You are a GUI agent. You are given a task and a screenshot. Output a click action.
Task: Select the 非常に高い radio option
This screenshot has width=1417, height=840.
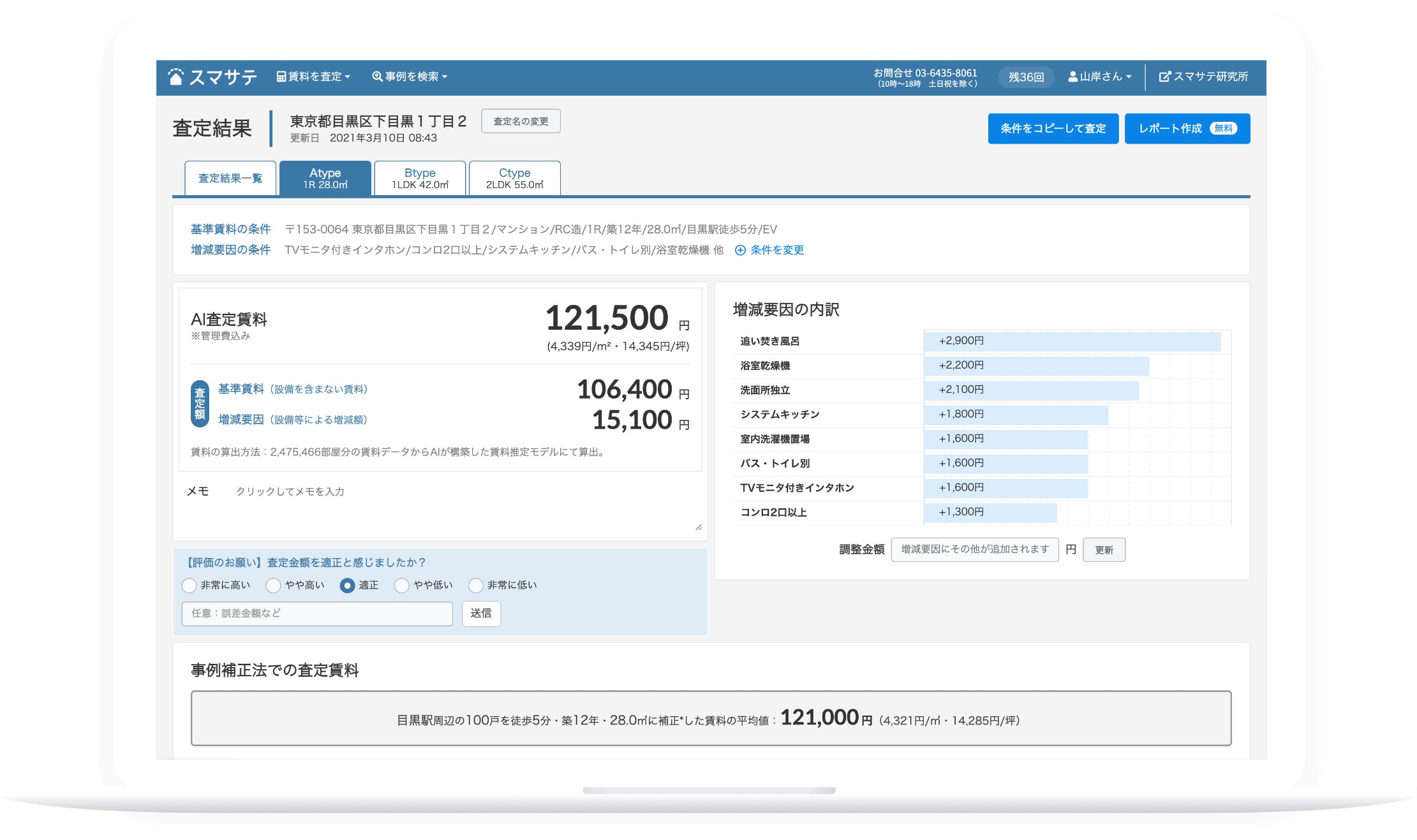189,586
